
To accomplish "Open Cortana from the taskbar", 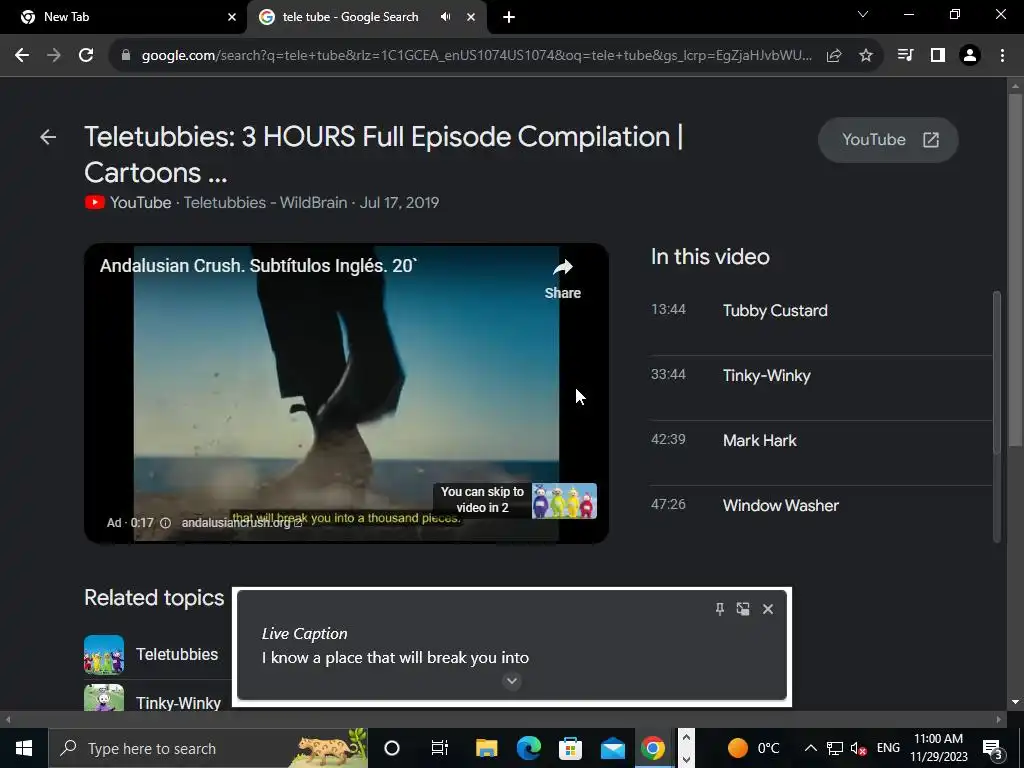I will 392,748.
